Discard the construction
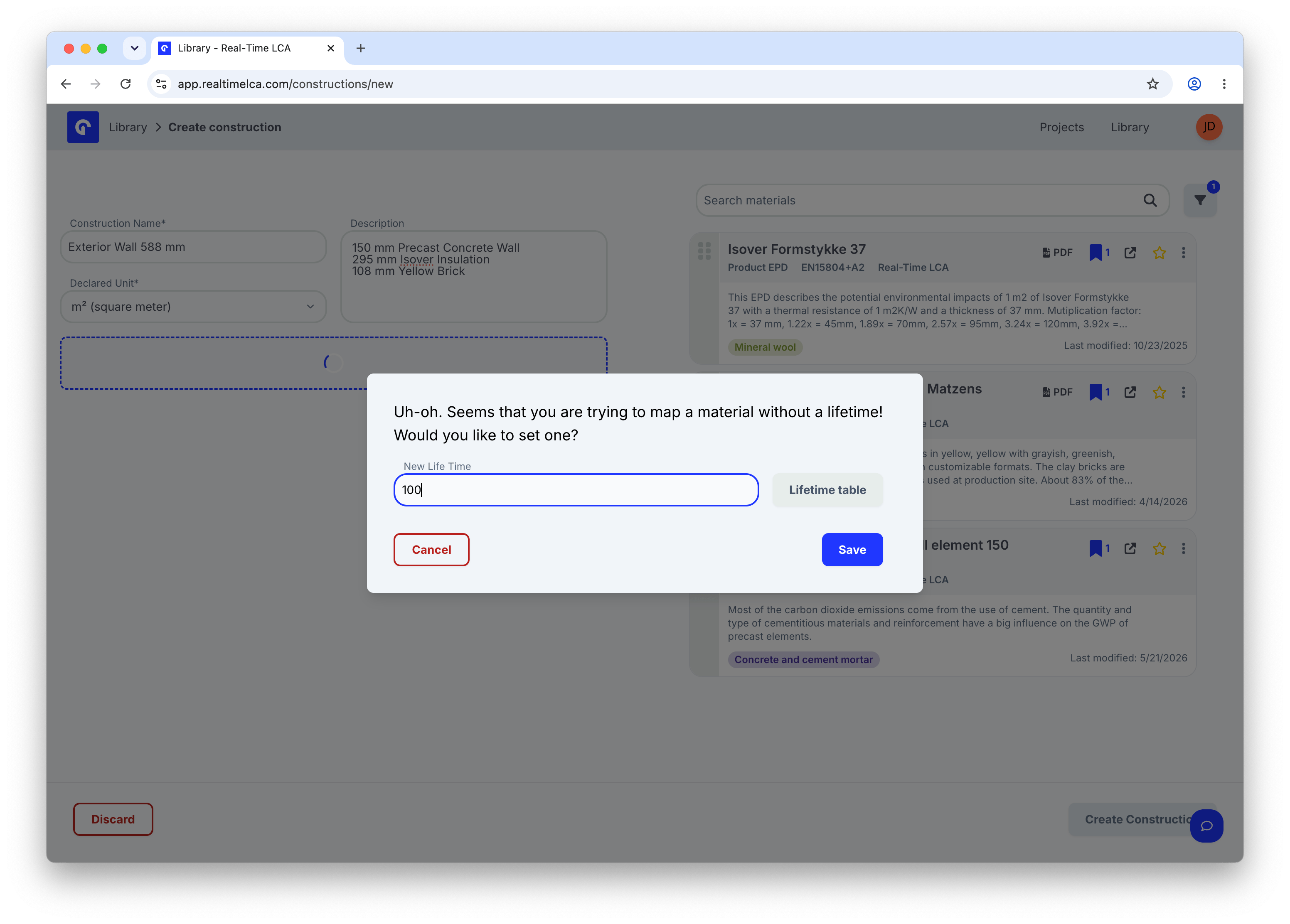 [113, 819]
